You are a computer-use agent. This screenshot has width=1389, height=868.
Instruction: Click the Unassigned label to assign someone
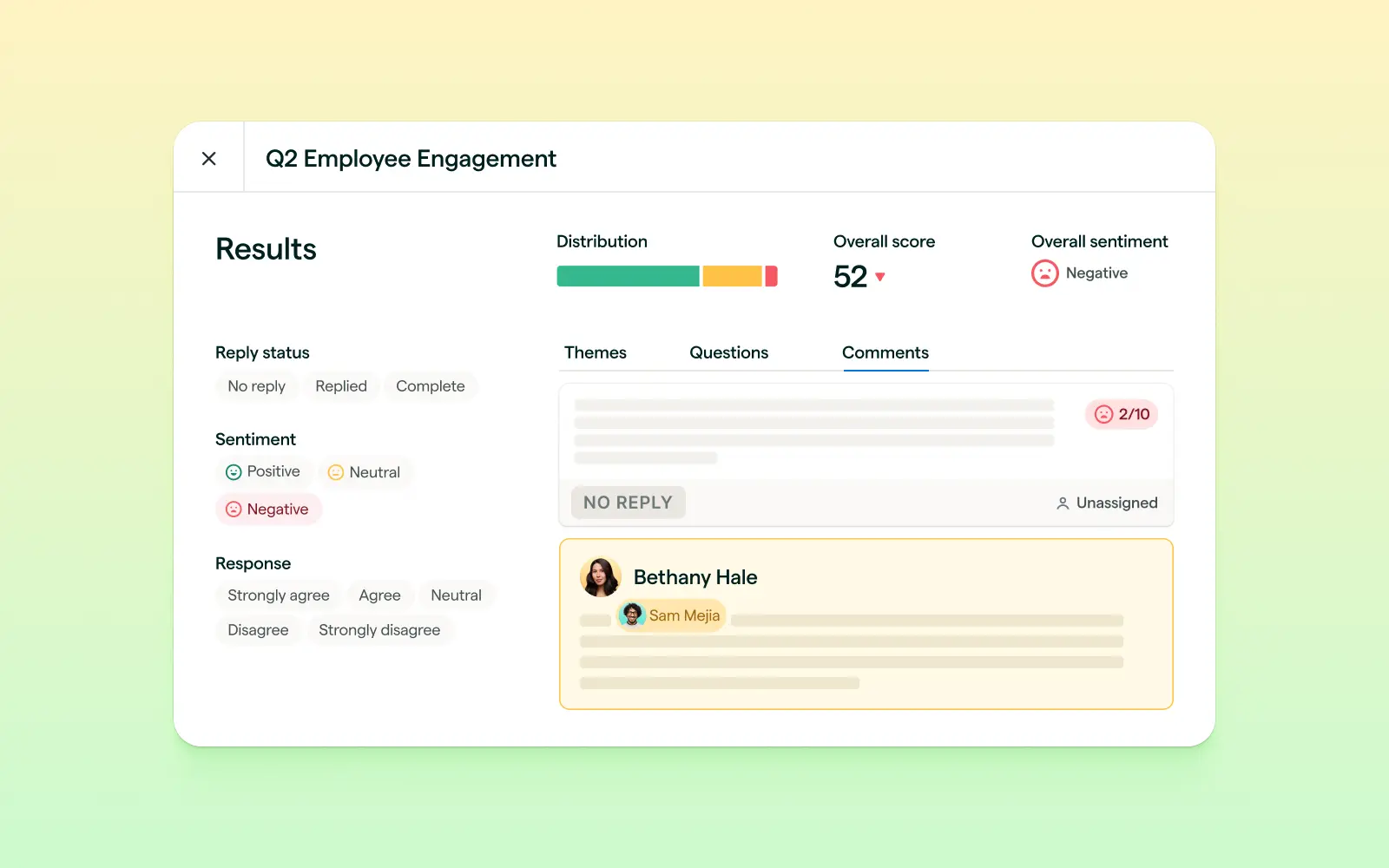1116,503
